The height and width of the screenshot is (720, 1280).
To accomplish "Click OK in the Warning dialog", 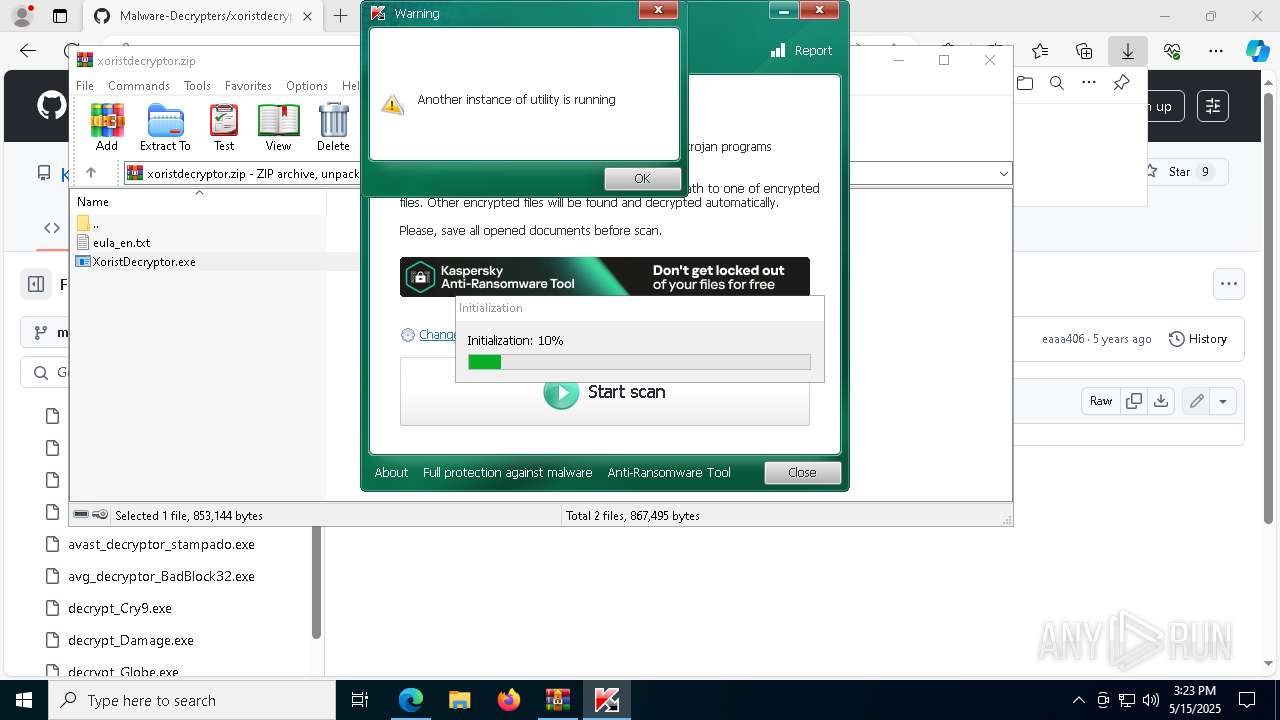I will coord(642,178).
